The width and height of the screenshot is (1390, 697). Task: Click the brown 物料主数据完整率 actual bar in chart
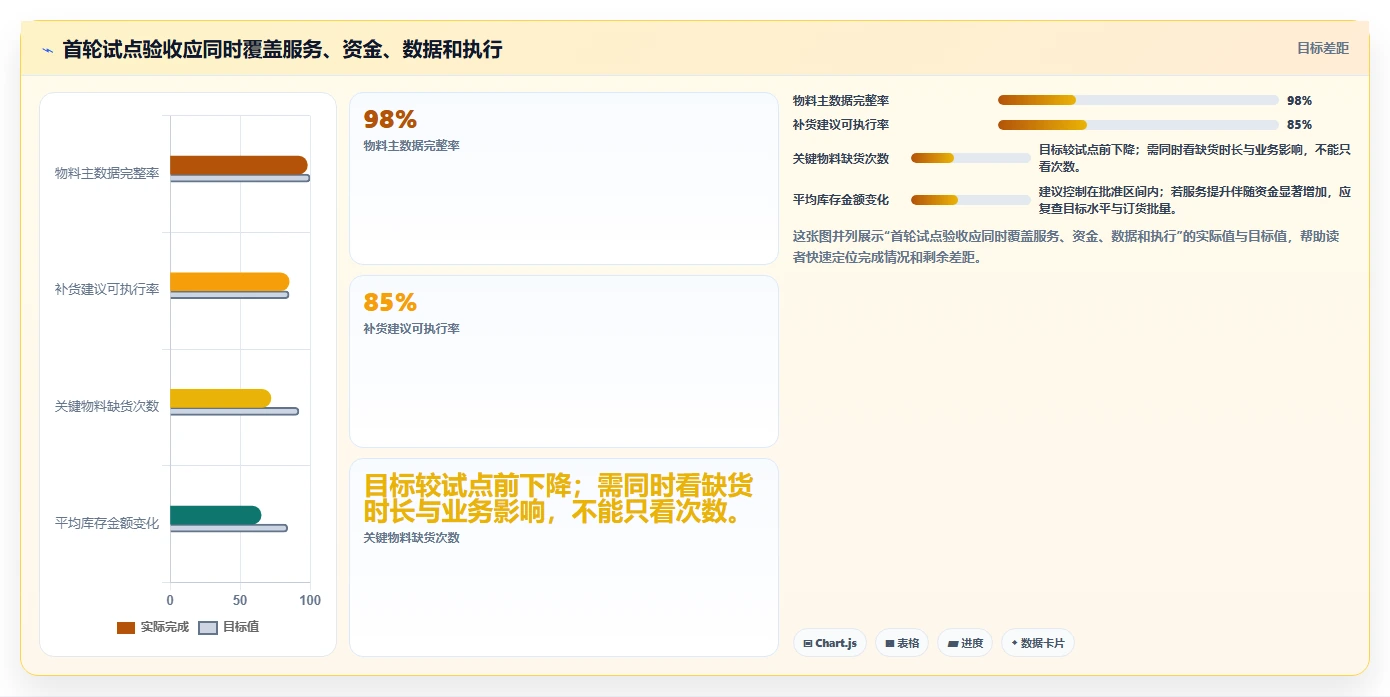238,165
